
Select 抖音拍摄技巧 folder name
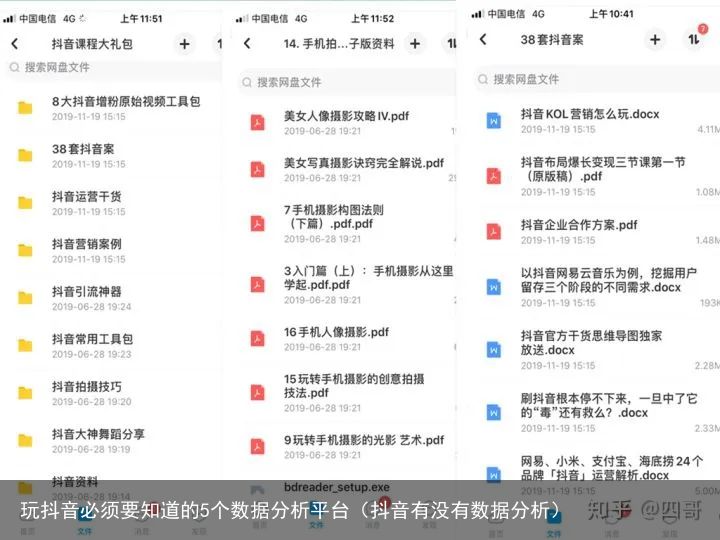click(86, 387)
